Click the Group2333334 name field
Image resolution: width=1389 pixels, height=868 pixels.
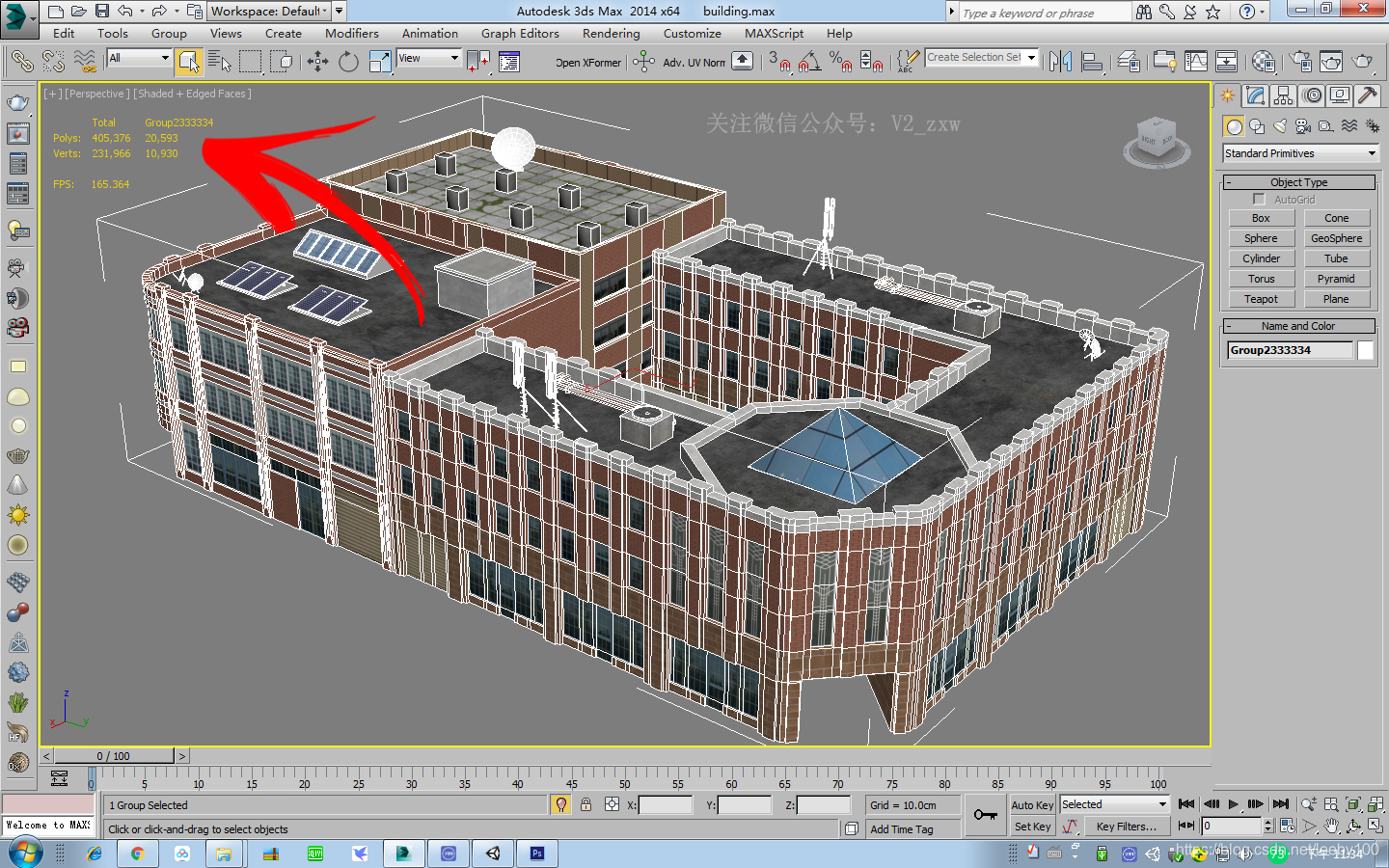click(x=1290, y=350)
